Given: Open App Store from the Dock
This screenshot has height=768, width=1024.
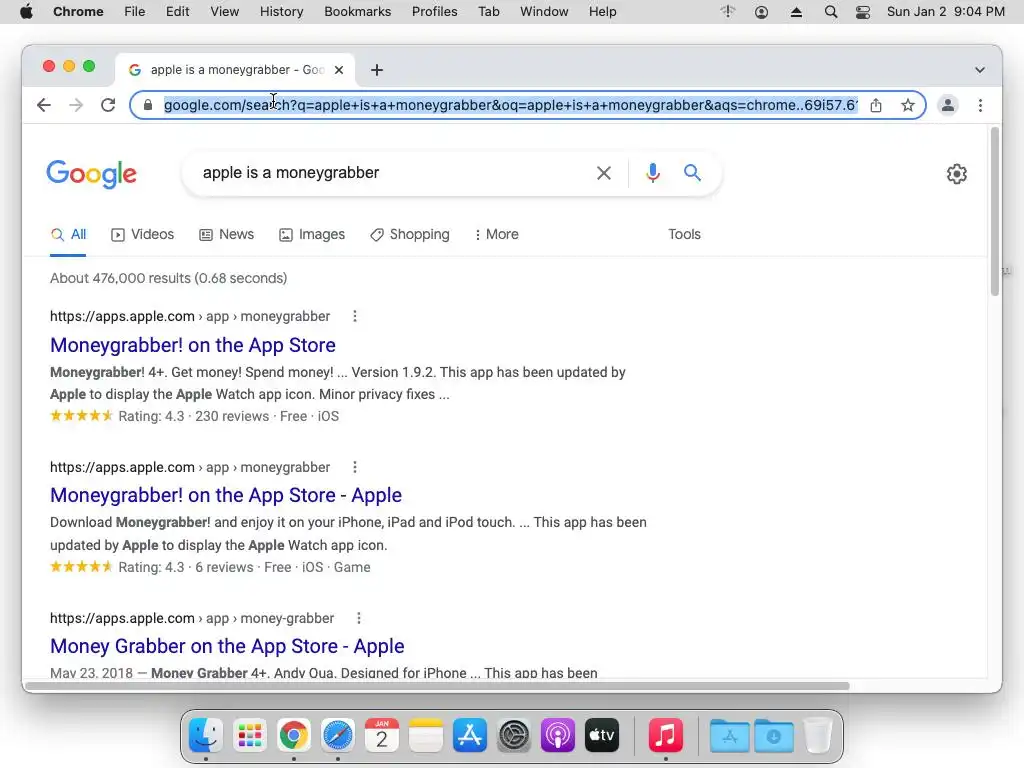Looking at the screenshot, I should [470, 735].
